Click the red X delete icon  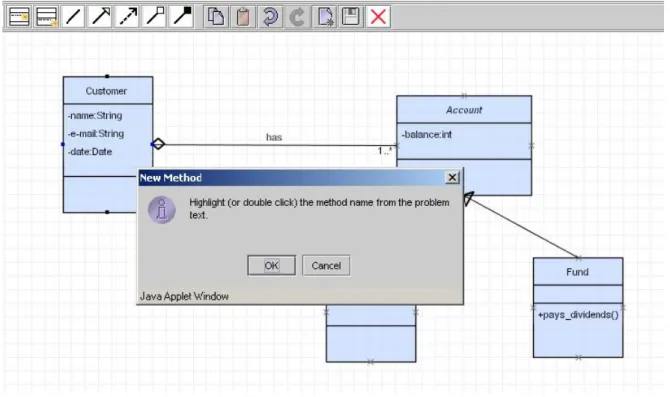point(378,17)
